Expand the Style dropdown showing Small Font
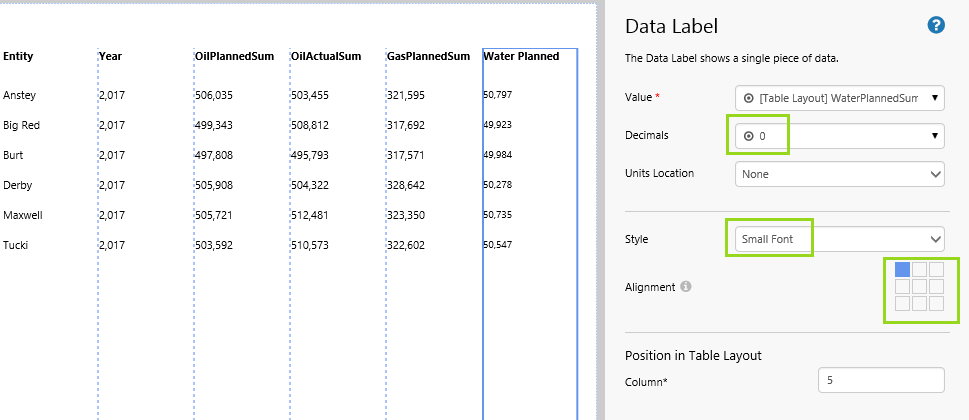 [x=839, y=239]
